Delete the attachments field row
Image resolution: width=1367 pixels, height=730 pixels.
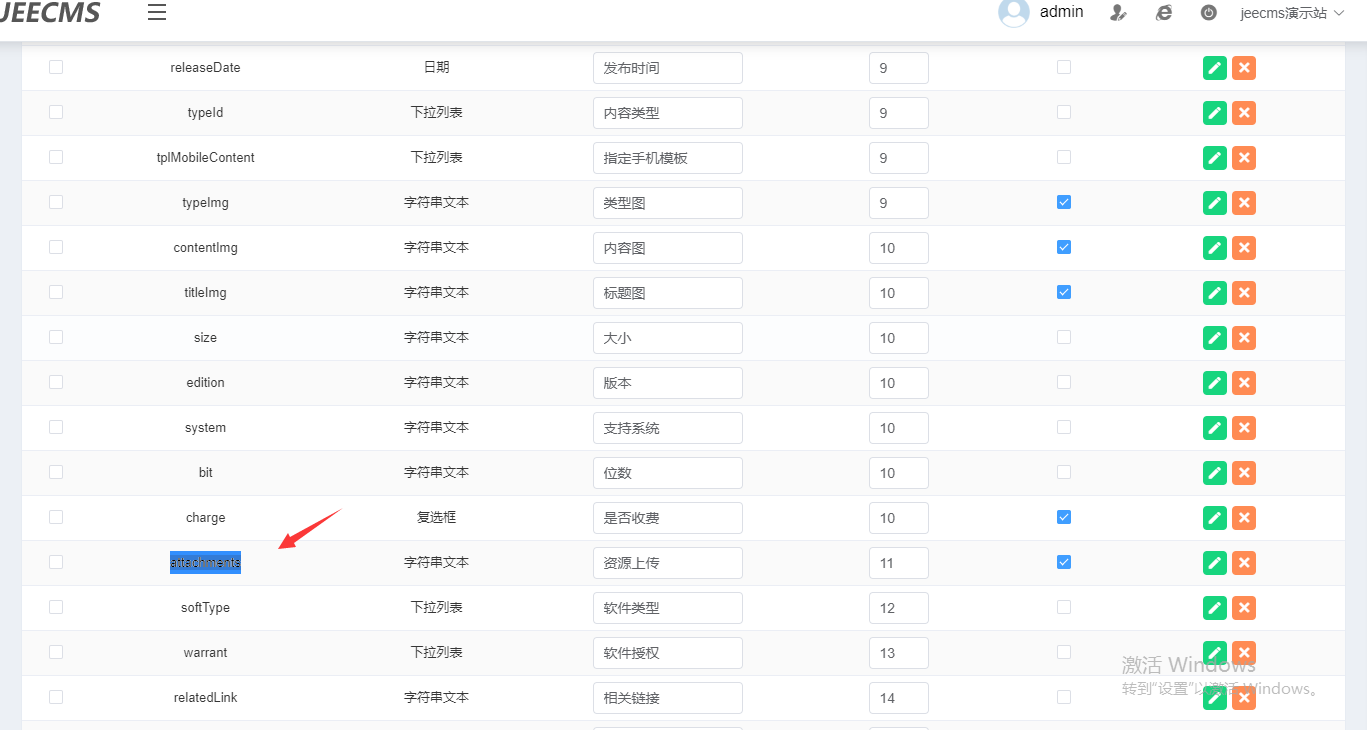coord(1244,563)
